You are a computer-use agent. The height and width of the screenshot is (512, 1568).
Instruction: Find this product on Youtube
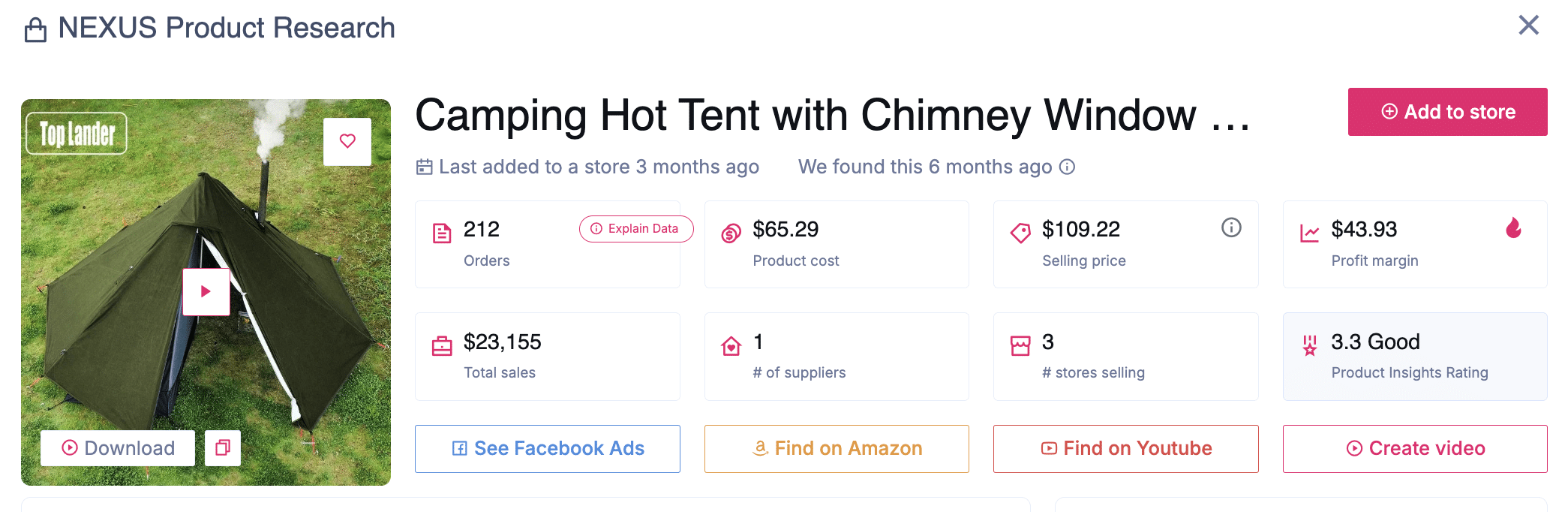(1125, 449)
